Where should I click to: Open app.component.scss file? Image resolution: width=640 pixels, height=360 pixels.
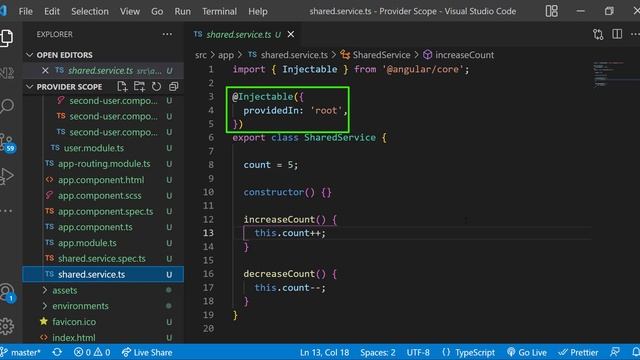[x=99, y=196]
